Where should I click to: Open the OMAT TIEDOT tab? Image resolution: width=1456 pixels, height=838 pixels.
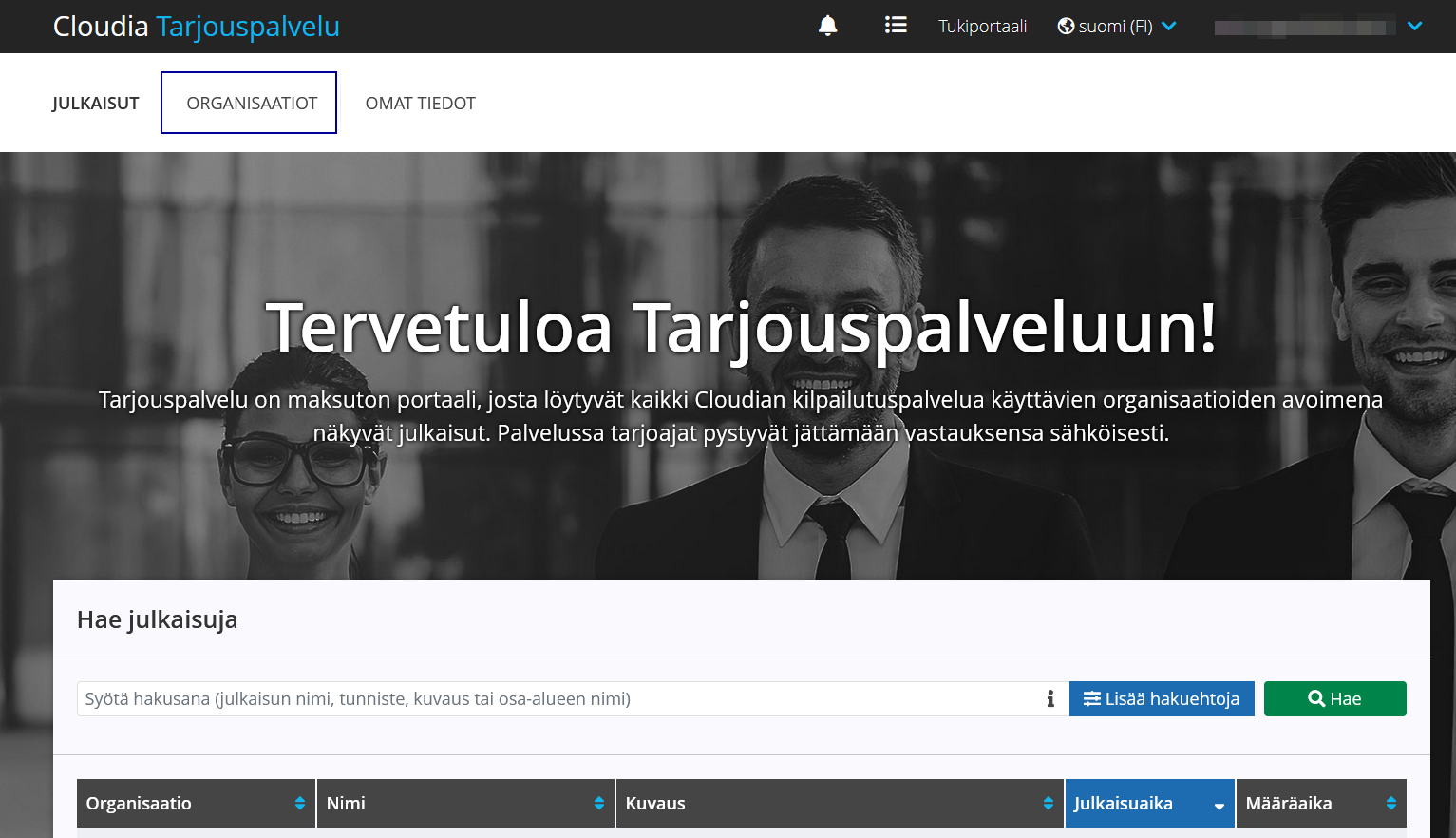[421, 104]
